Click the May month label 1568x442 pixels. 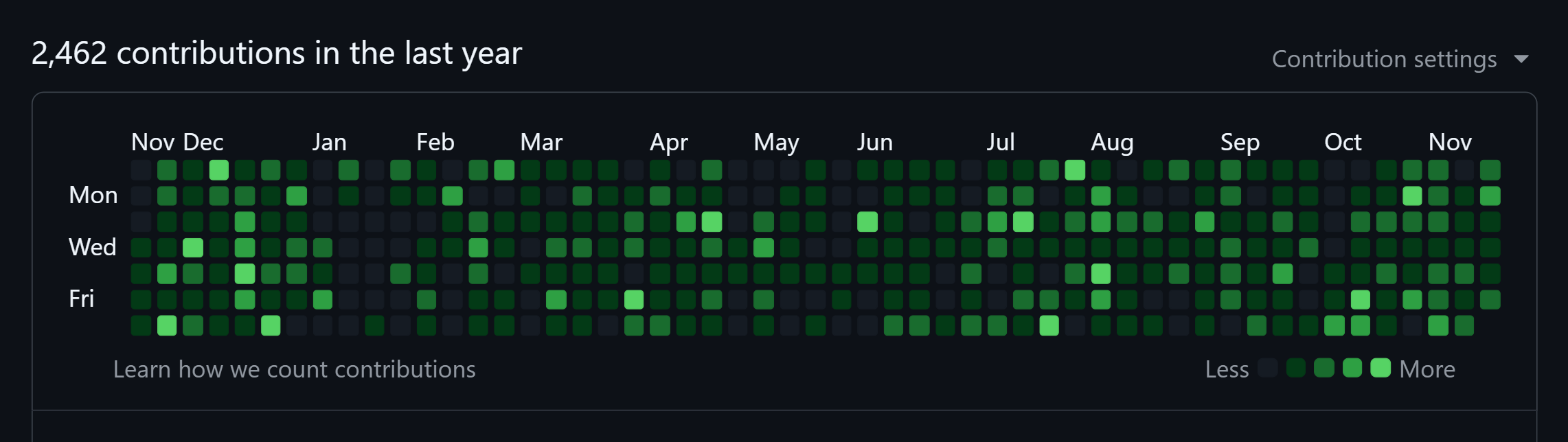point(776,143)
